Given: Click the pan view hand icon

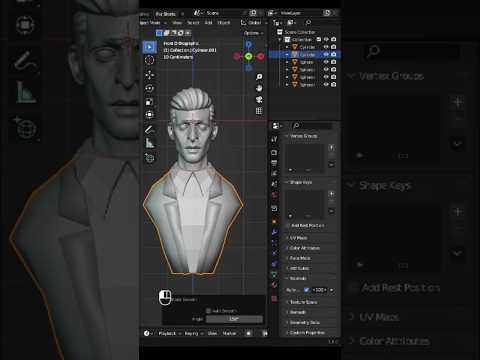Looking at the screenshot, I should coord(259,88).
